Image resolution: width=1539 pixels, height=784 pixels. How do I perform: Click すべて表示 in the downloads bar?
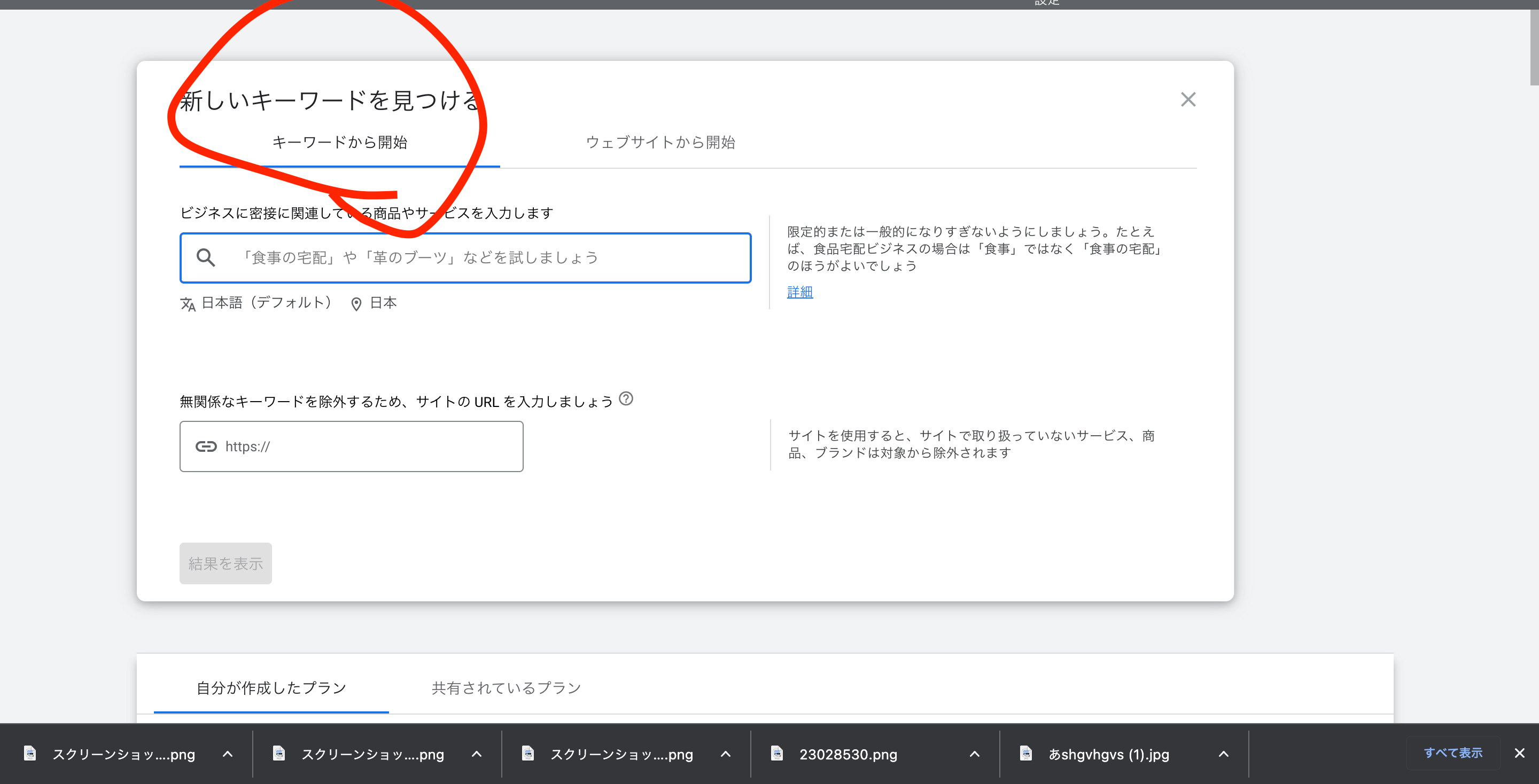click(1452, 753)
